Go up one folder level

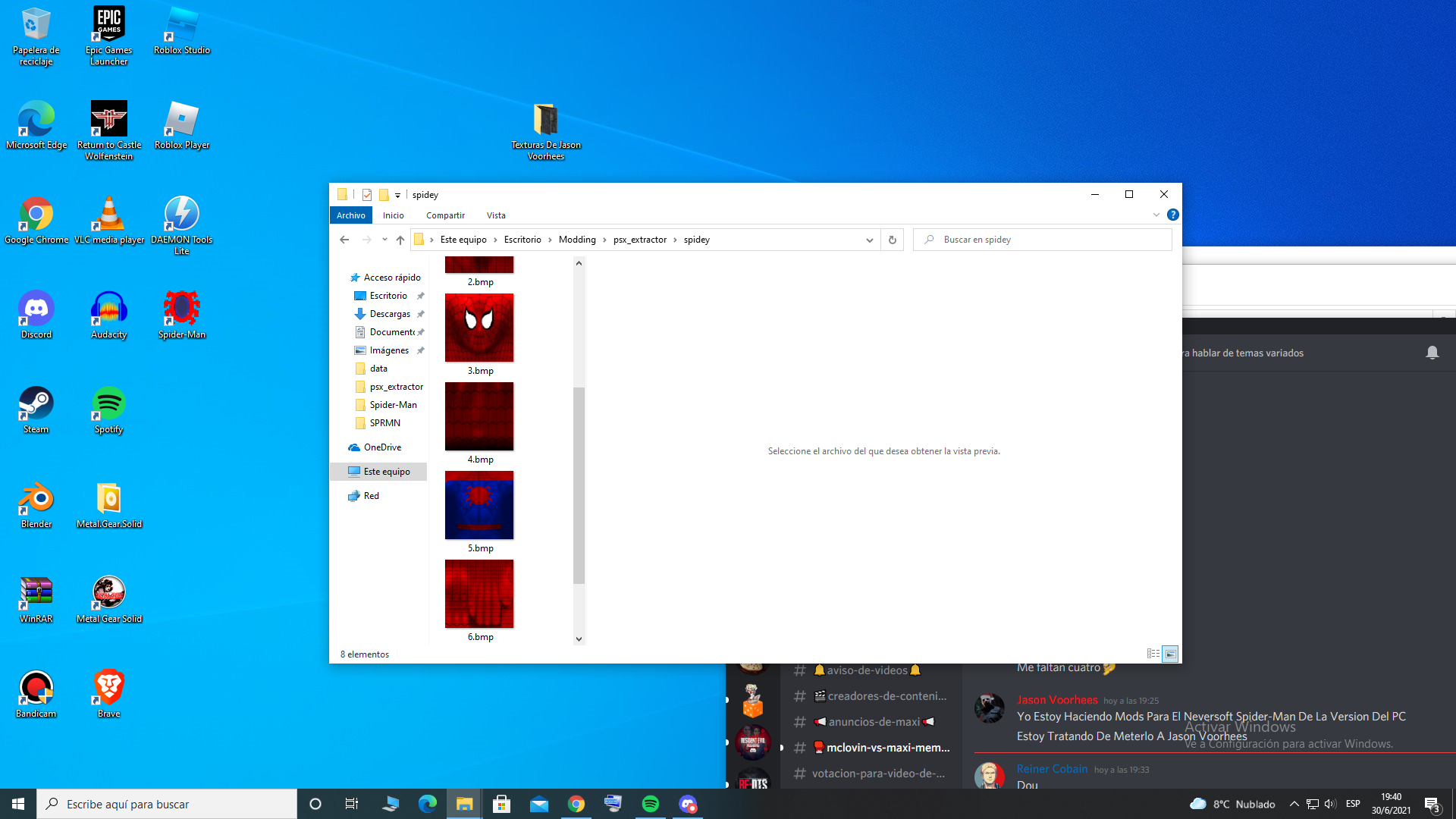[x=400, y=240]
